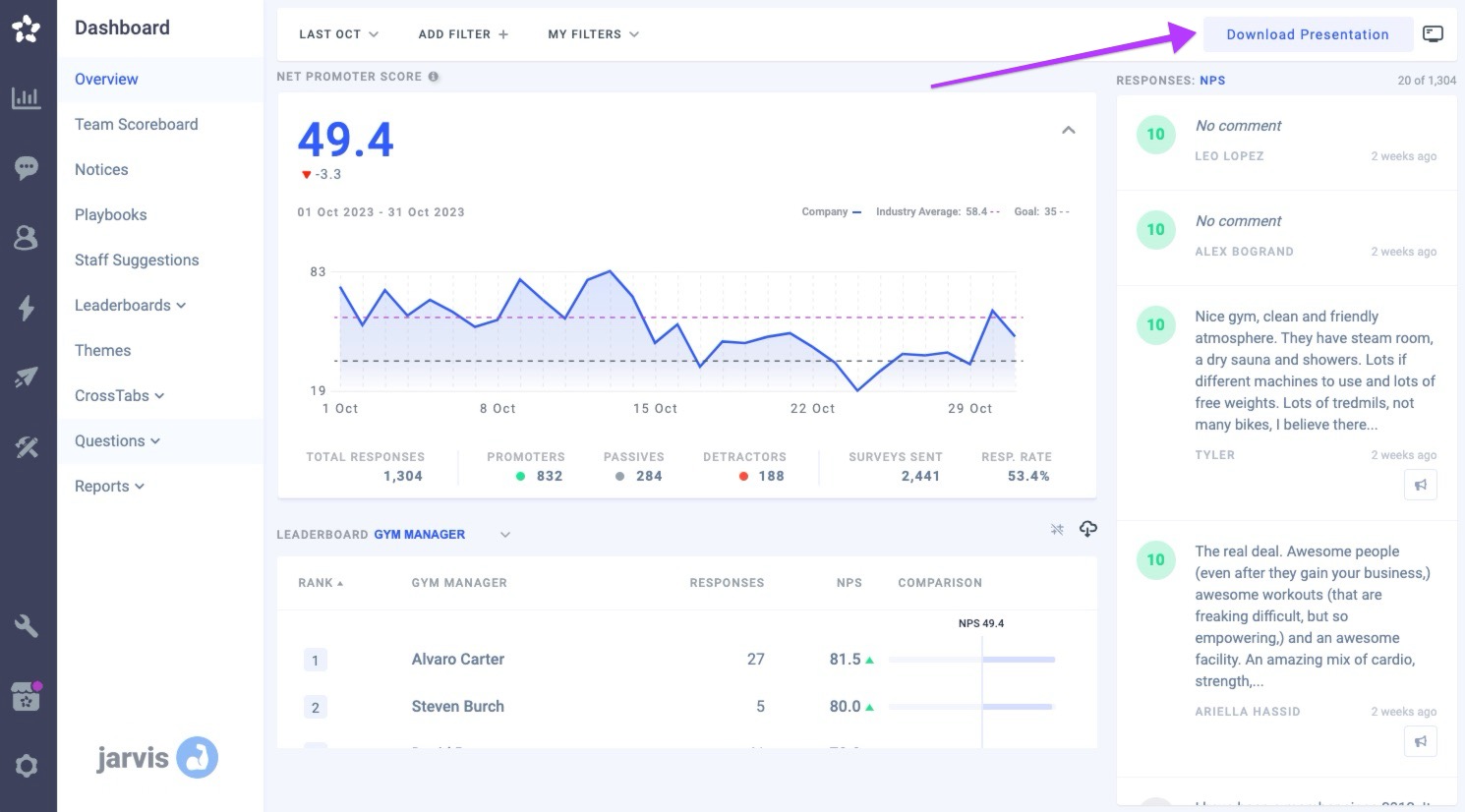Expand the Leaderboards menu item
1465x812 pixels.
[130, 306]
